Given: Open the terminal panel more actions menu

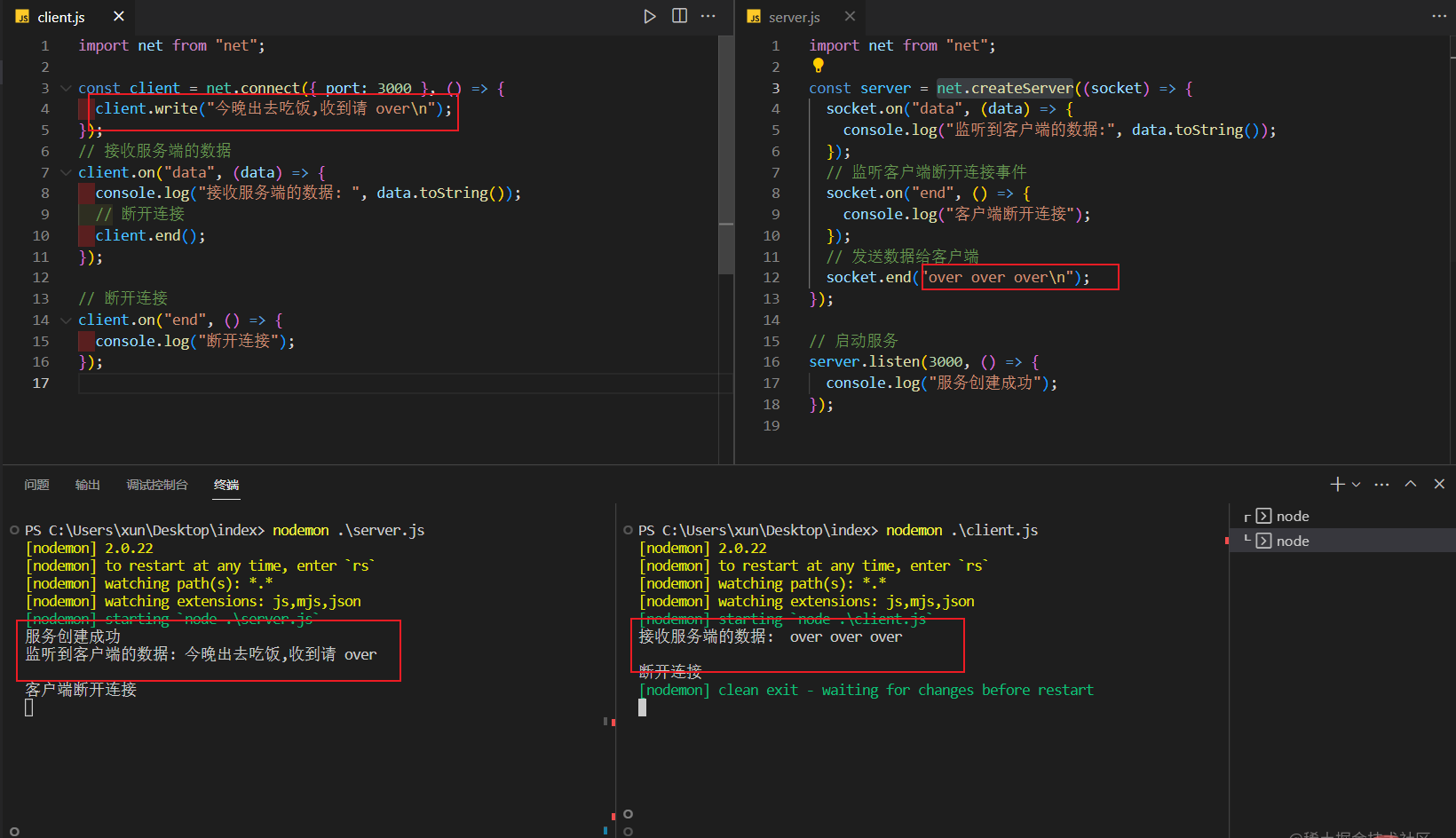Looking at the screenshot, I should pos(1381,484).
